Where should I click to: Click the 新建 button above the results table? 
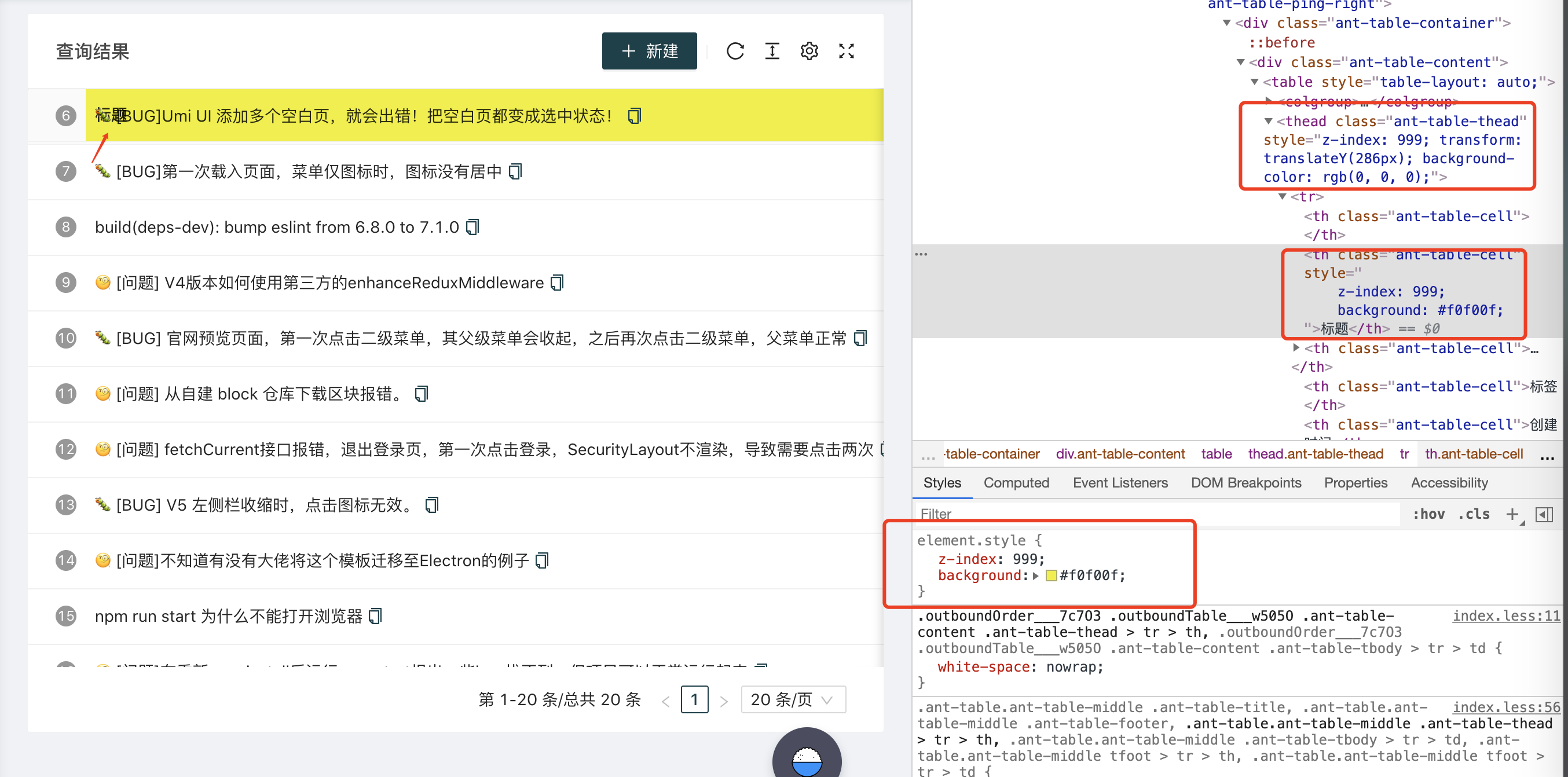(x=650, y=51)
